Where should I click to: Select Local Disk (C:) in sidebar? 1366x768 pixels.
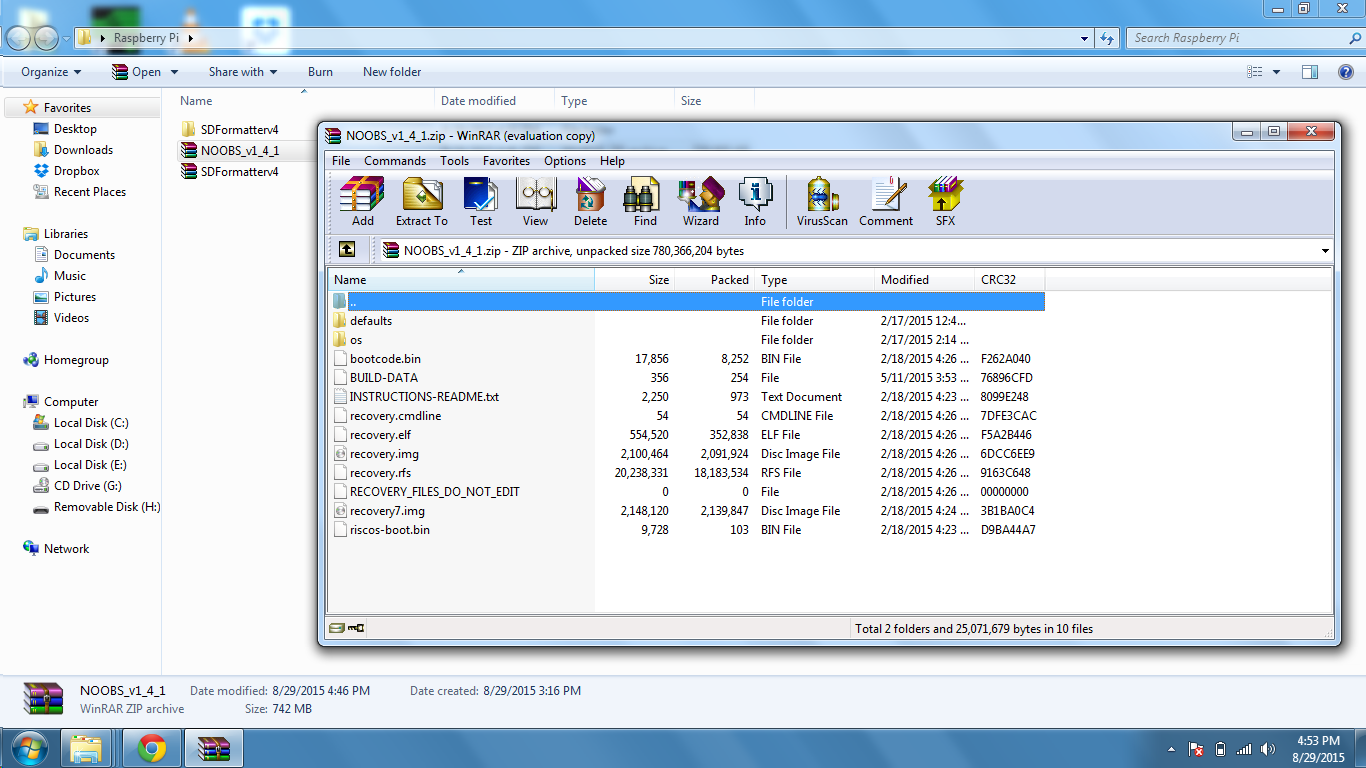pyautogui.click(x=91, y=423)
